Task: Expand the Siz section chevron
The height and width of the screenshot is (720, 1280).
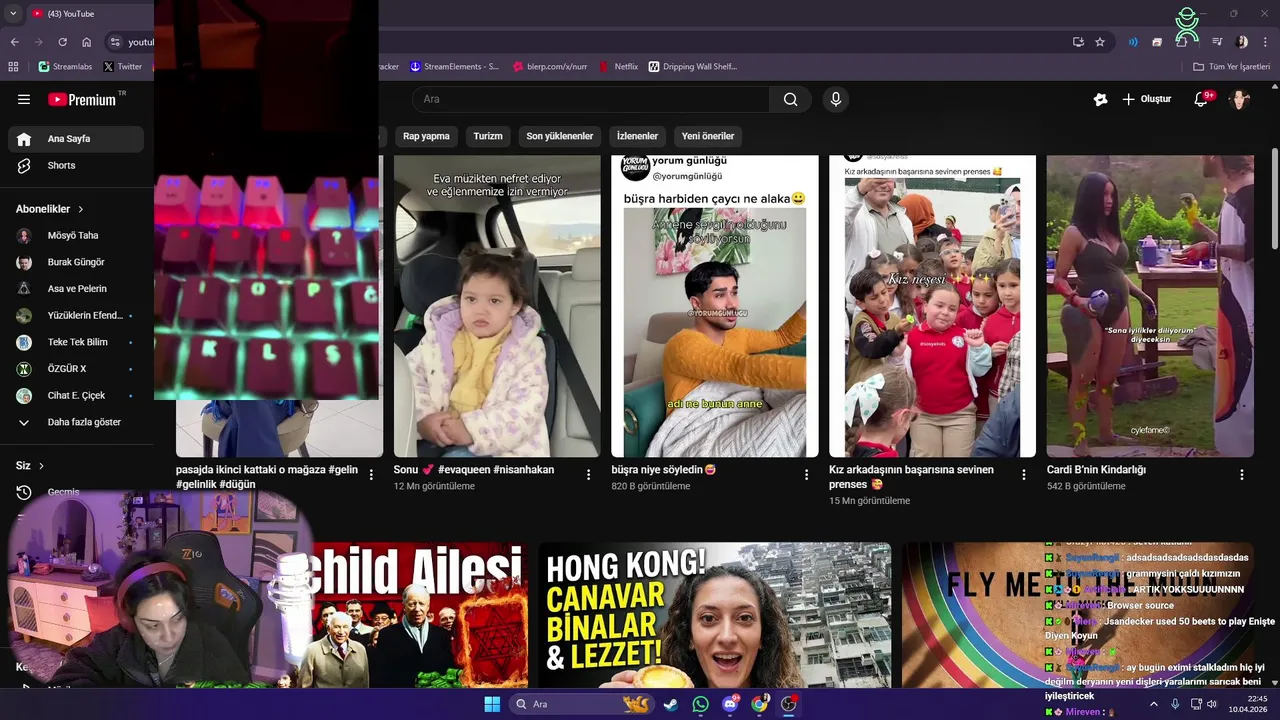Action: (41, 466)
